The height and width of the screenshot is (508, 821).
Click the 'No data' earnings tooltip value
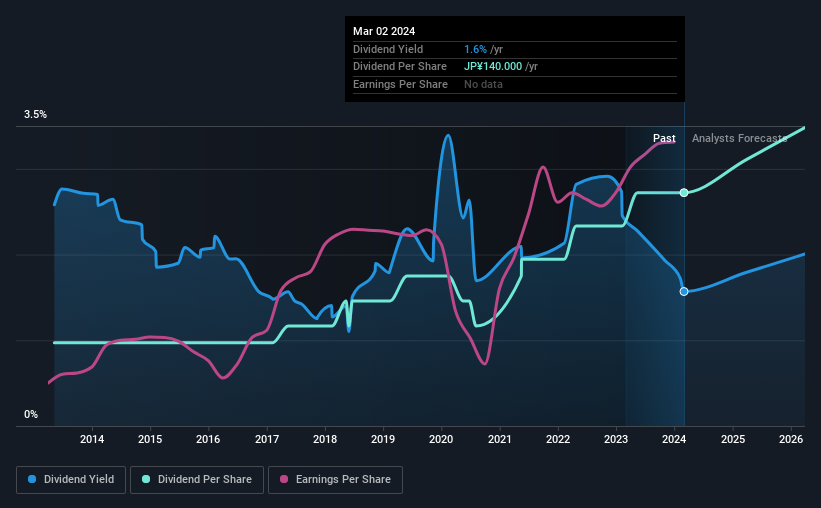pos(483,84)
